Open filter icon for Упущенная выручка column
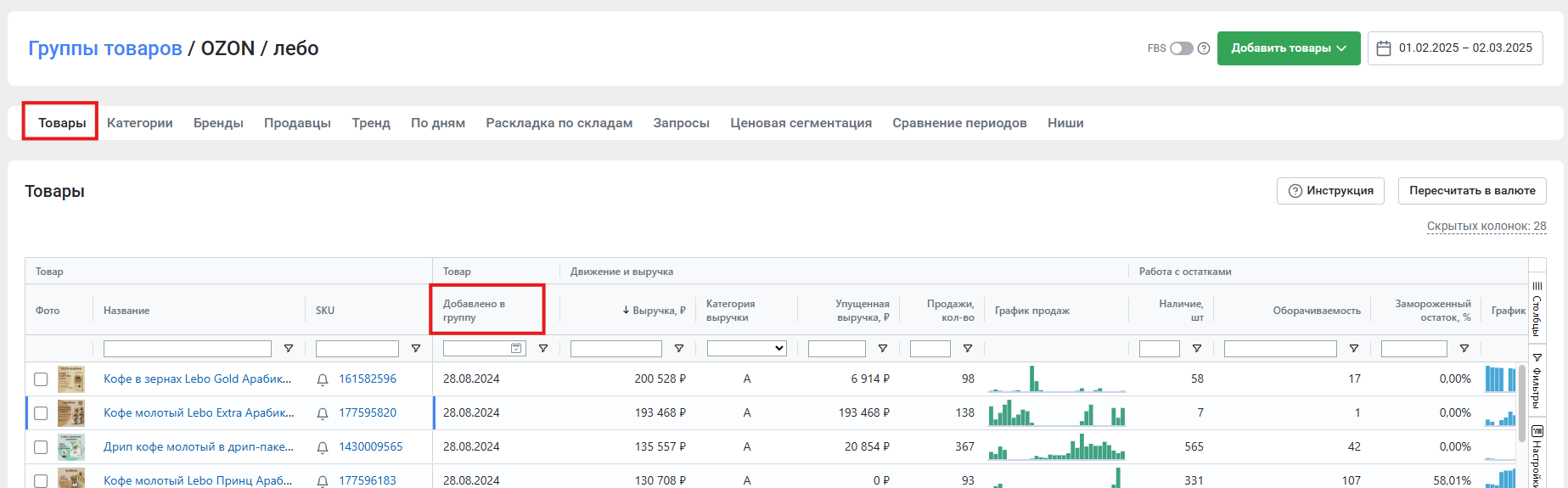The image size is (1568, 488). pyautogui.click(x=883, y=349)
